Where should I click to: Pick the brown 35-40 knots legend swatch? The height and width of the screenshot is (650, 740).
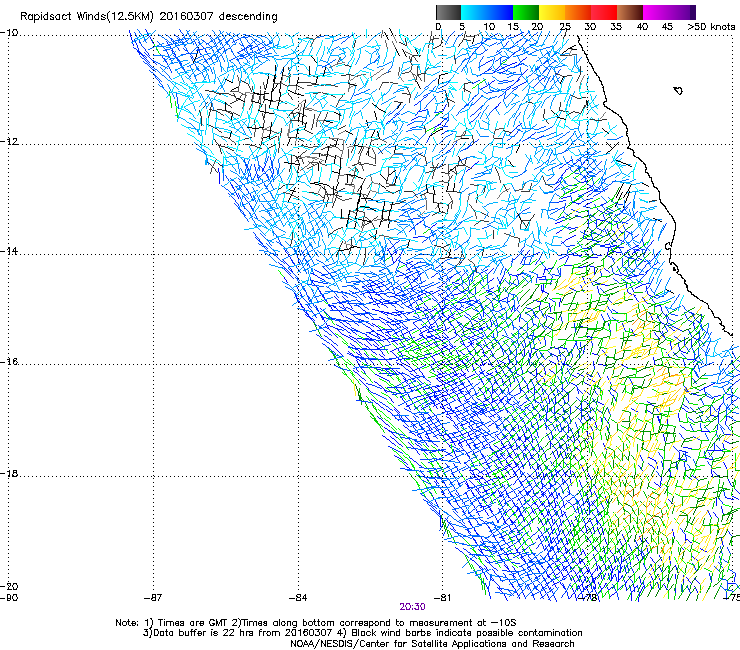pyautogui.click(x=630, y=12)
